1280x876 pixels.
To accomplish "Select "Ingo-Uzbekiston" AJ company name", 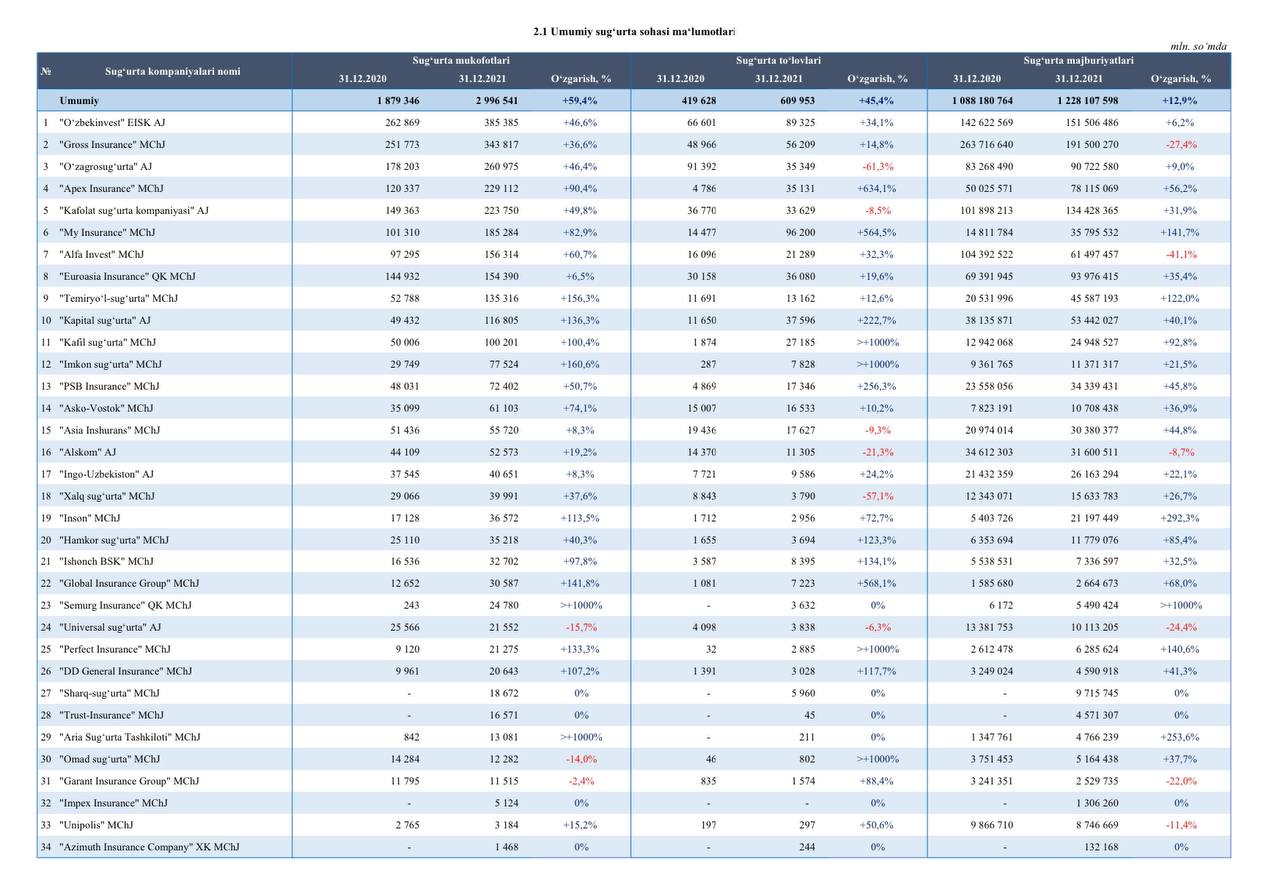I will (x=106, y=475).
